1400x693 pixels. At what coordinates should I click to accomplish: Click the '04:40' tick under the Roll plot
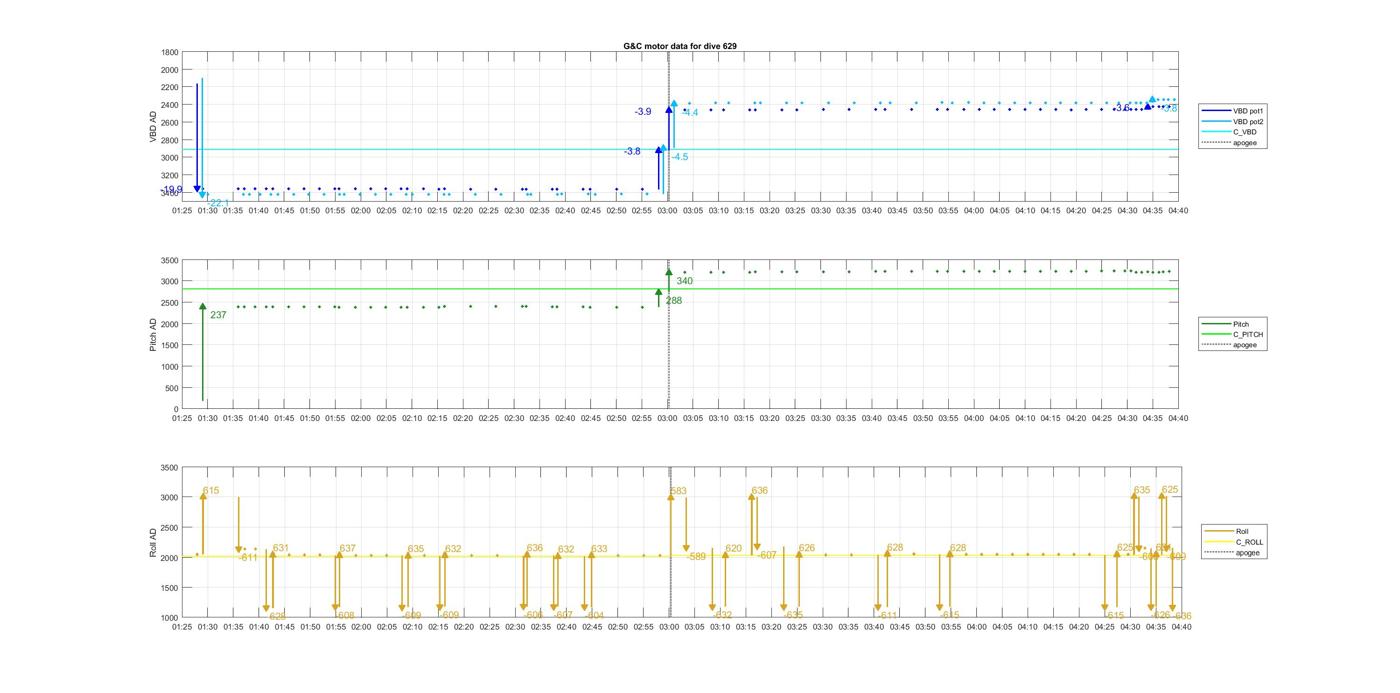pos(1179,627)
